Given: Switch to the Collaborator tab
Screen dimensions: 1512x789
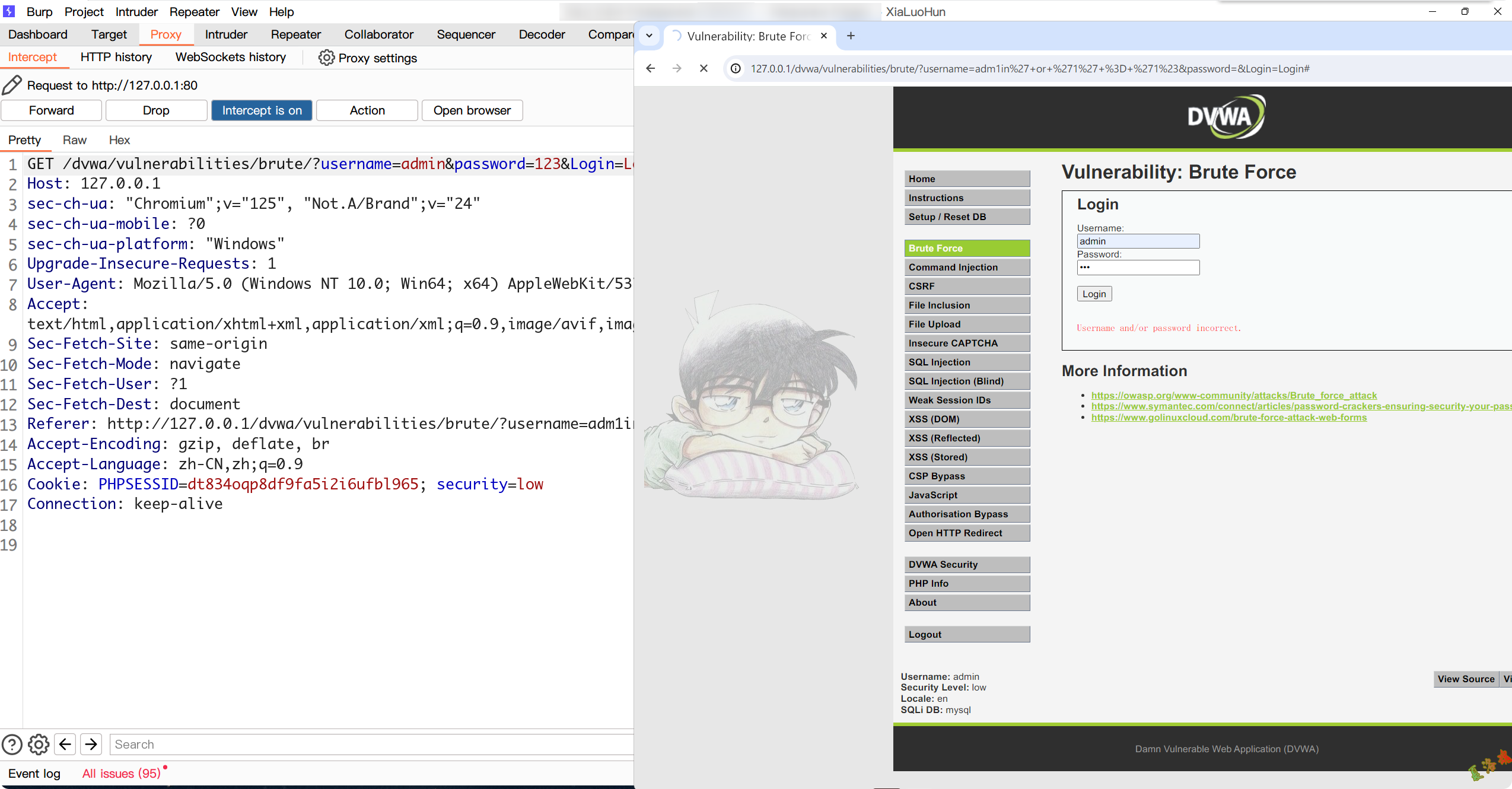Looking at the screenshot, I should [x=379, y=34].
